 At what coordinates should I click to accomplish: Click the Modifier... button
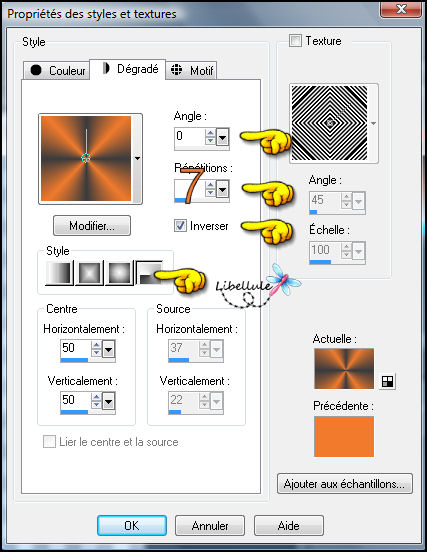pos(92,225)
